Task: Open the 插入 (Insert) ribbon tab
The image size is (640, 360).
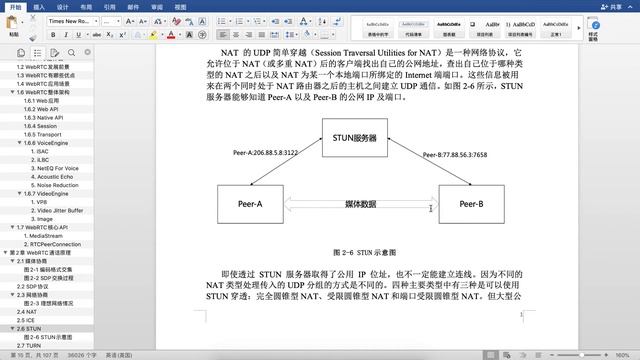Action: (x=39, y=7)
